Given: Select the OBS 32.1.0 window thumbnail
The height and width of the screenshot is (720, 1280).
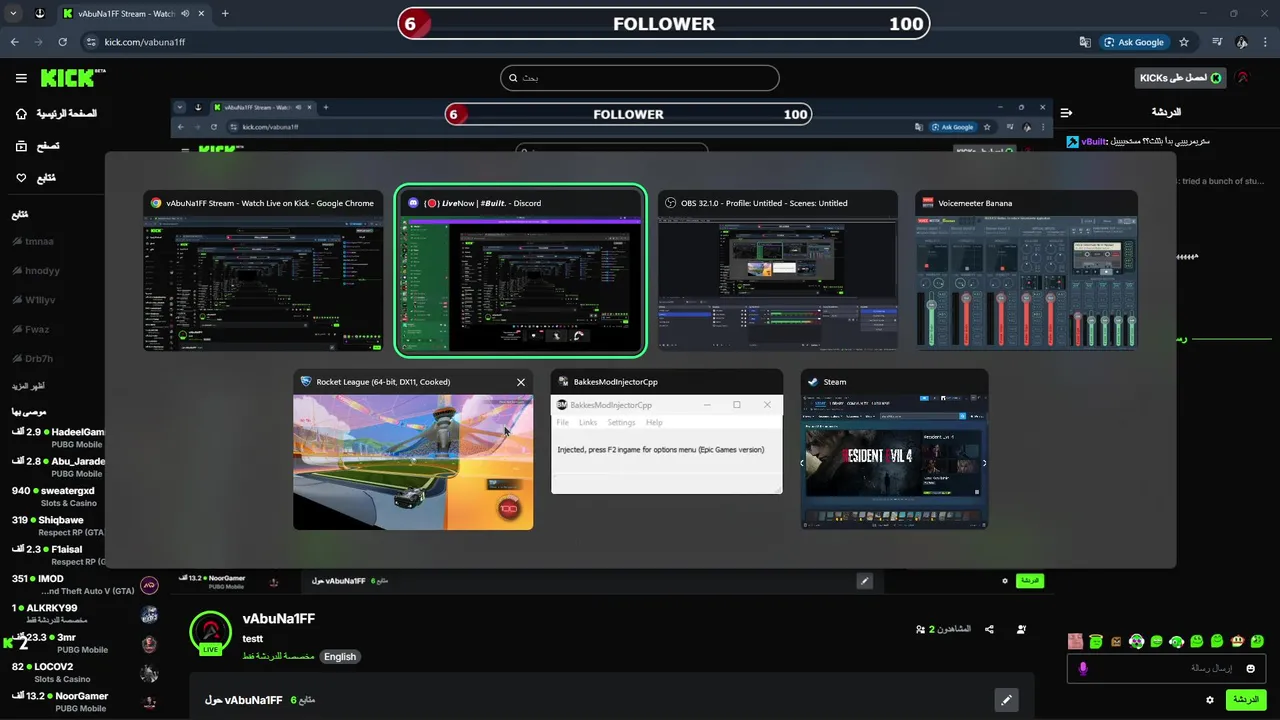Looking at the screenshot, I should click(778, 270).
